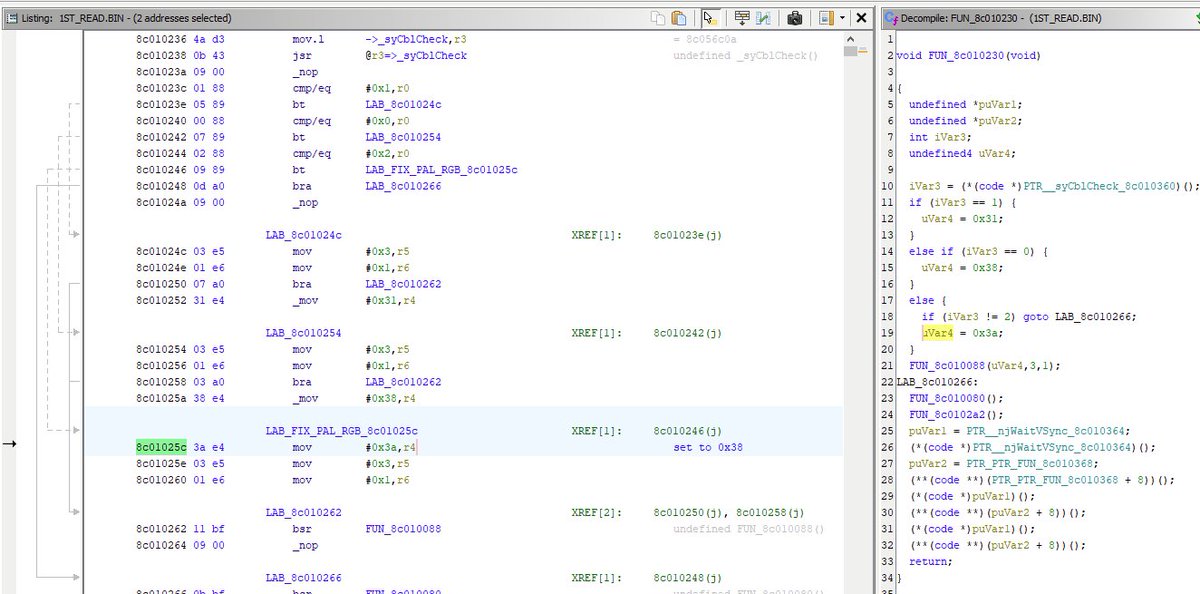Click XREF address 8c01023e(j)

[687, 235]
